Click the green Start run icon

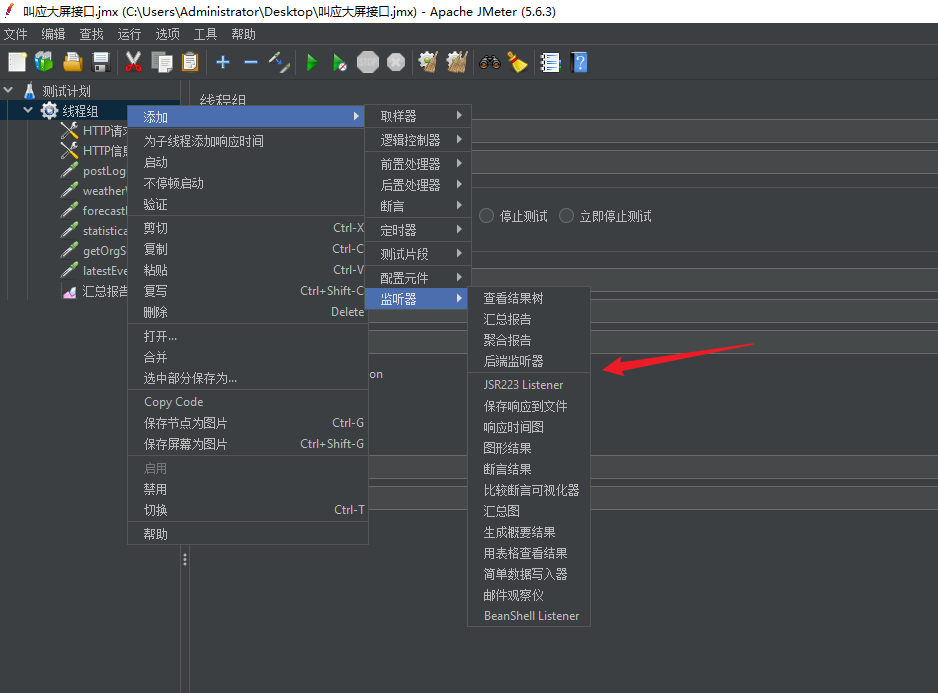[x=312, y=62]
